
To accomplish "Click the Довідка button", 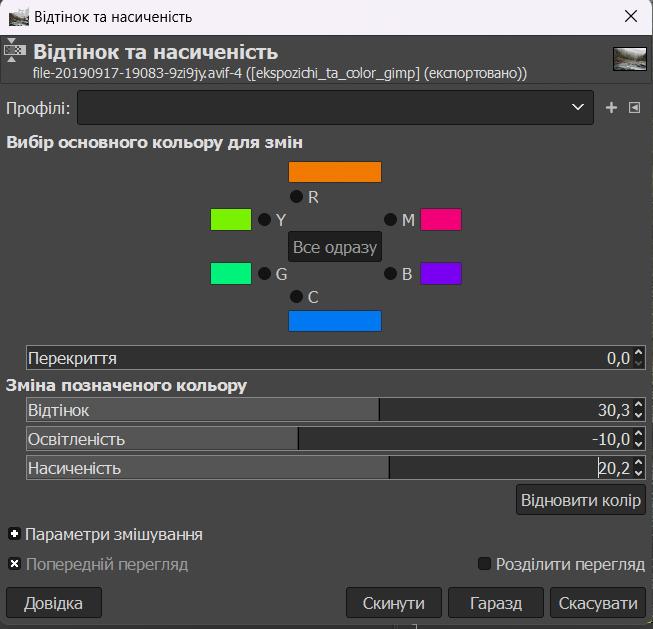I will click(x=54, y=603).
